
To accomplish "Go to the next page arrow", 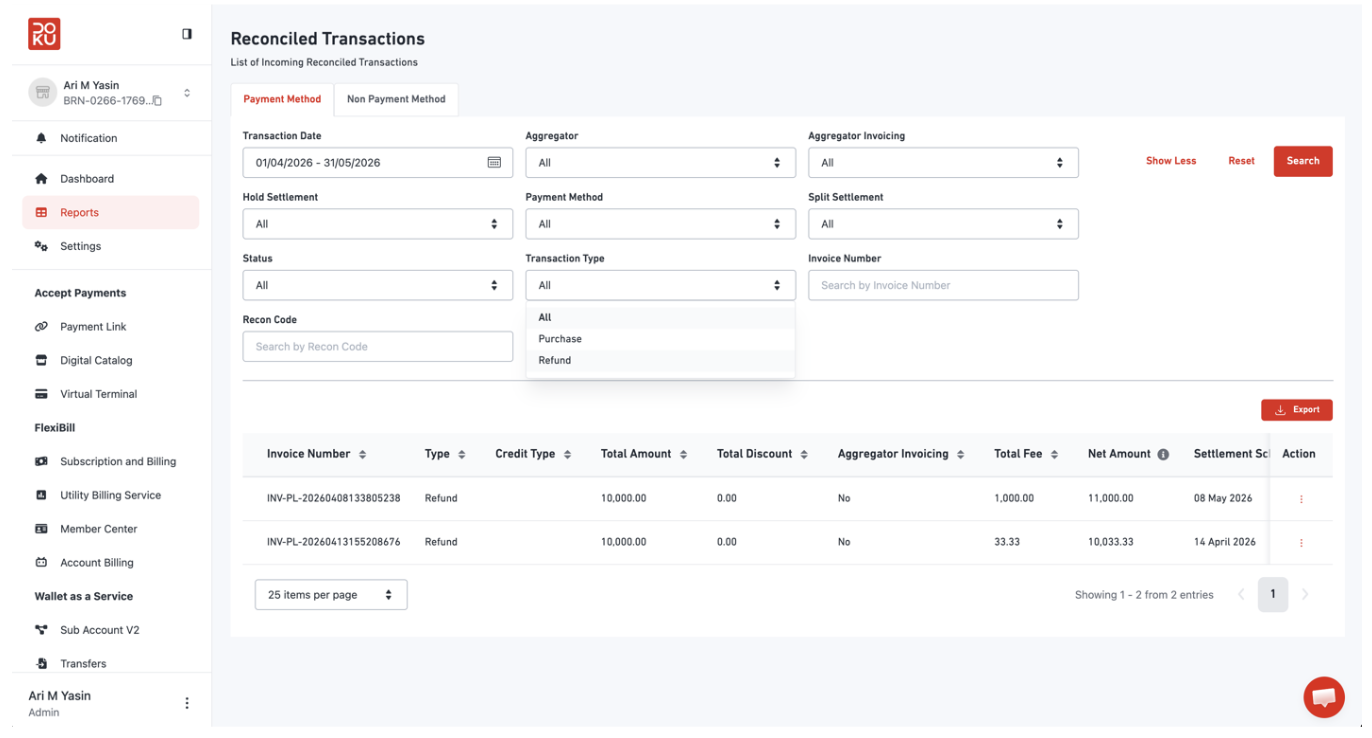I will 1305,594.
